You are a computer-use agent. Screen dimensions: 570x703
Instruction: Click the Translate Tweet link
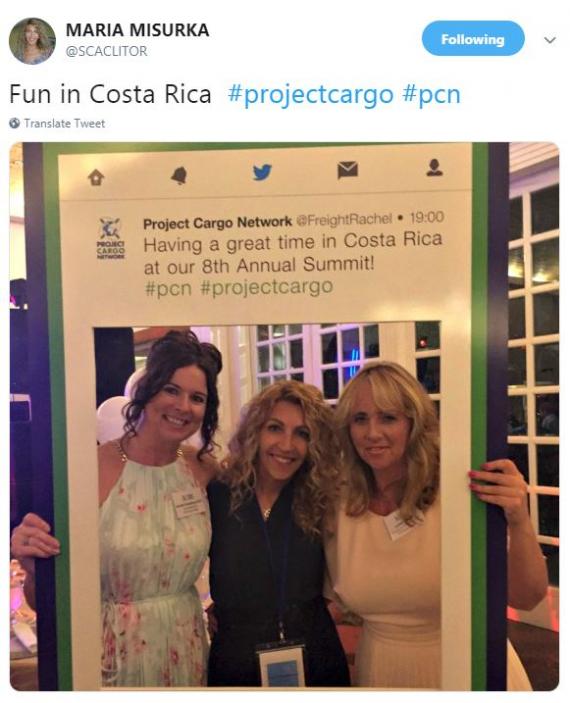(64, 123)
